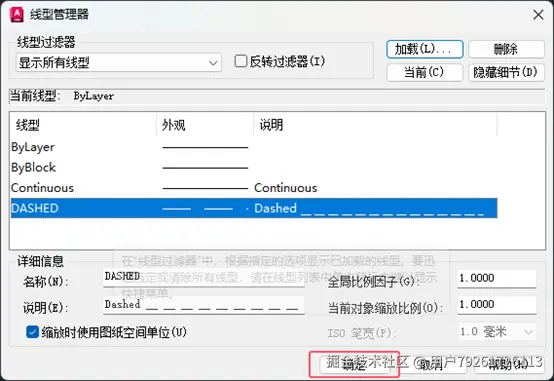Click the 帮助(H) button
Image resolution: width=554 pixels, height=381 pixels.
tap(509, 364)
